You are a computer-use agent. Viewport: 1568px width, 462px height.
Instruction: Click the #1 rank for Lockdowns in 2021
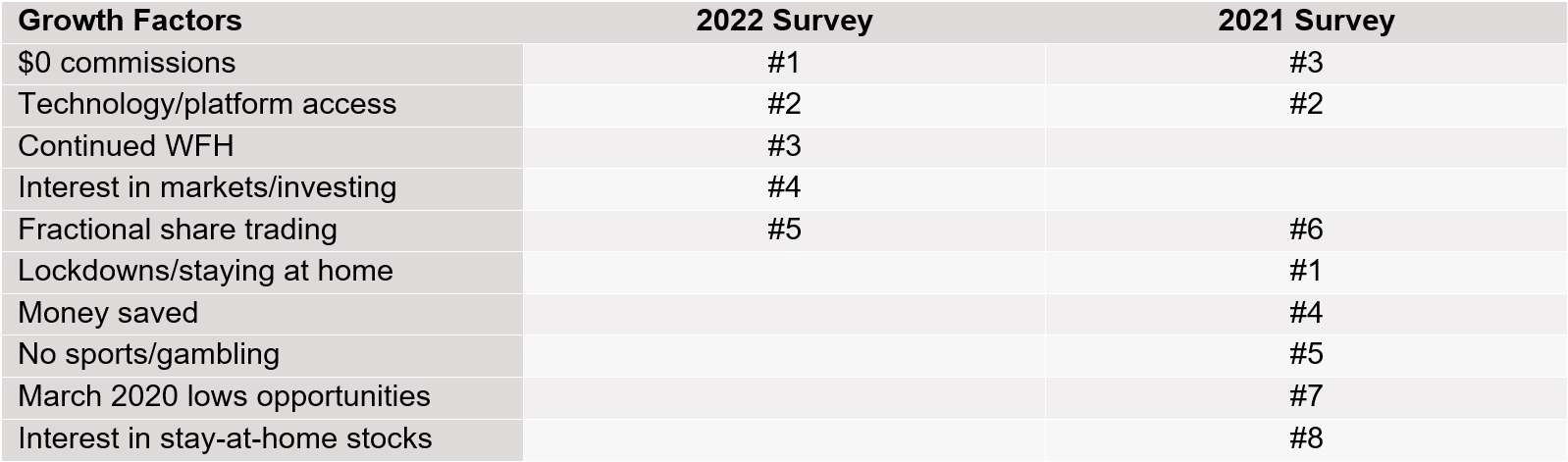(x=1306, y=271)
